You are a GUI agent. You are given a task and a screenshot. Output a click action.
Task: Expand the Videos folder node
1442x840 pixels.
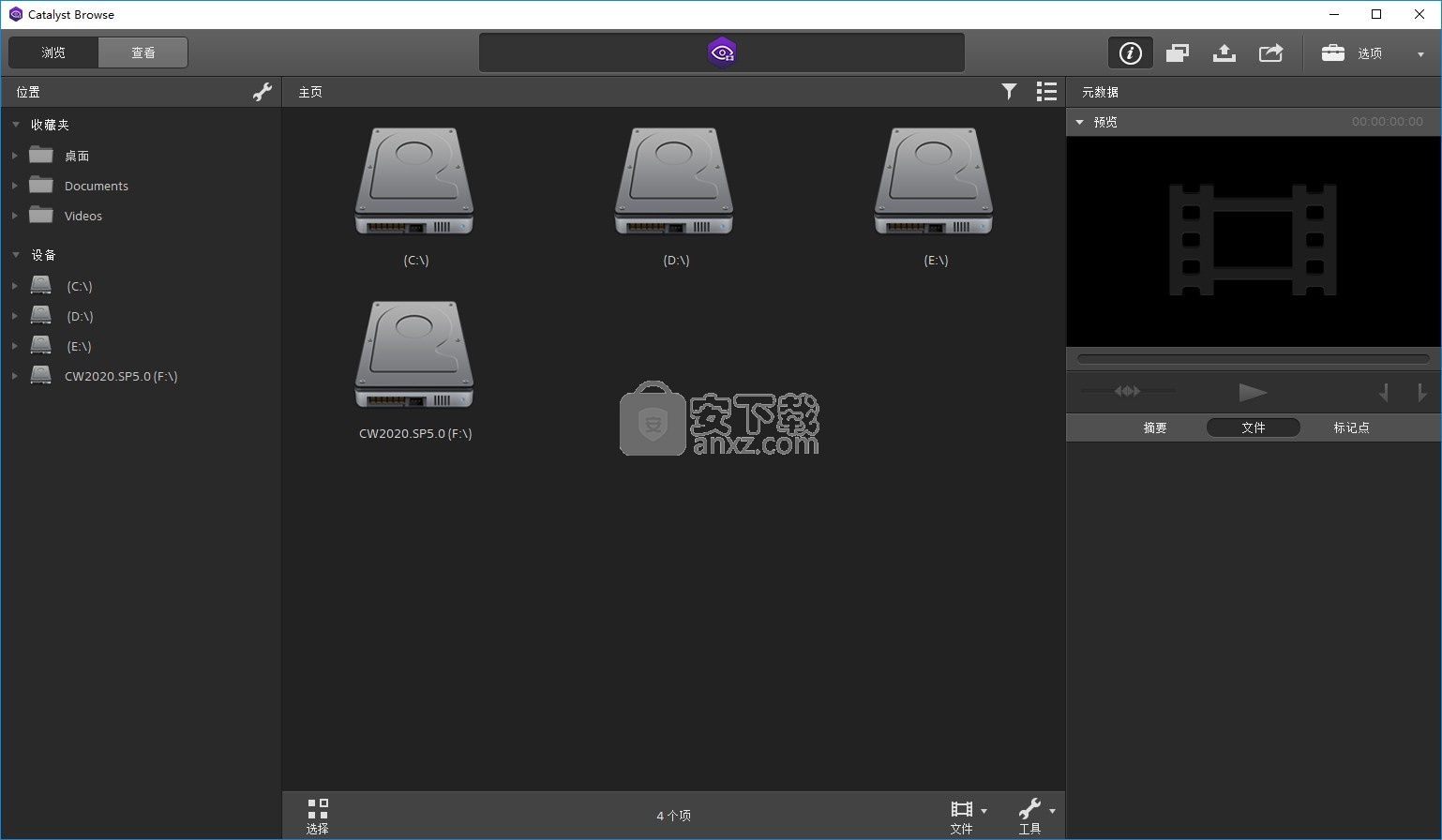click(x=15, y=216)
